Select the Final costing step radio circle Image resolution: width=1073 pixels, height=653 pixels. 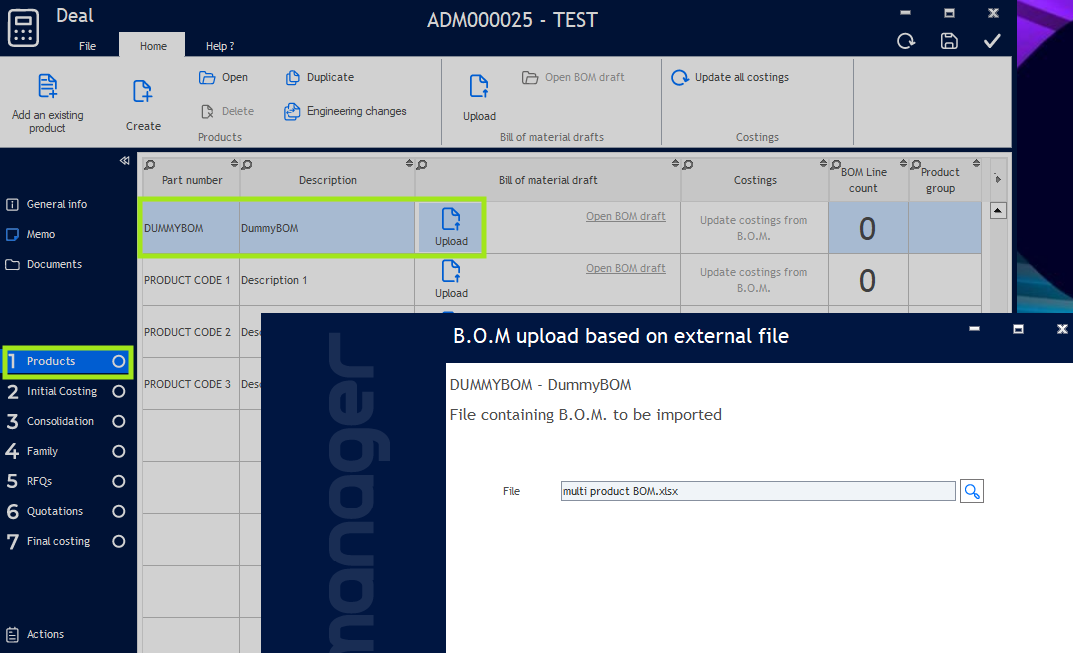[x=119, y=541]
